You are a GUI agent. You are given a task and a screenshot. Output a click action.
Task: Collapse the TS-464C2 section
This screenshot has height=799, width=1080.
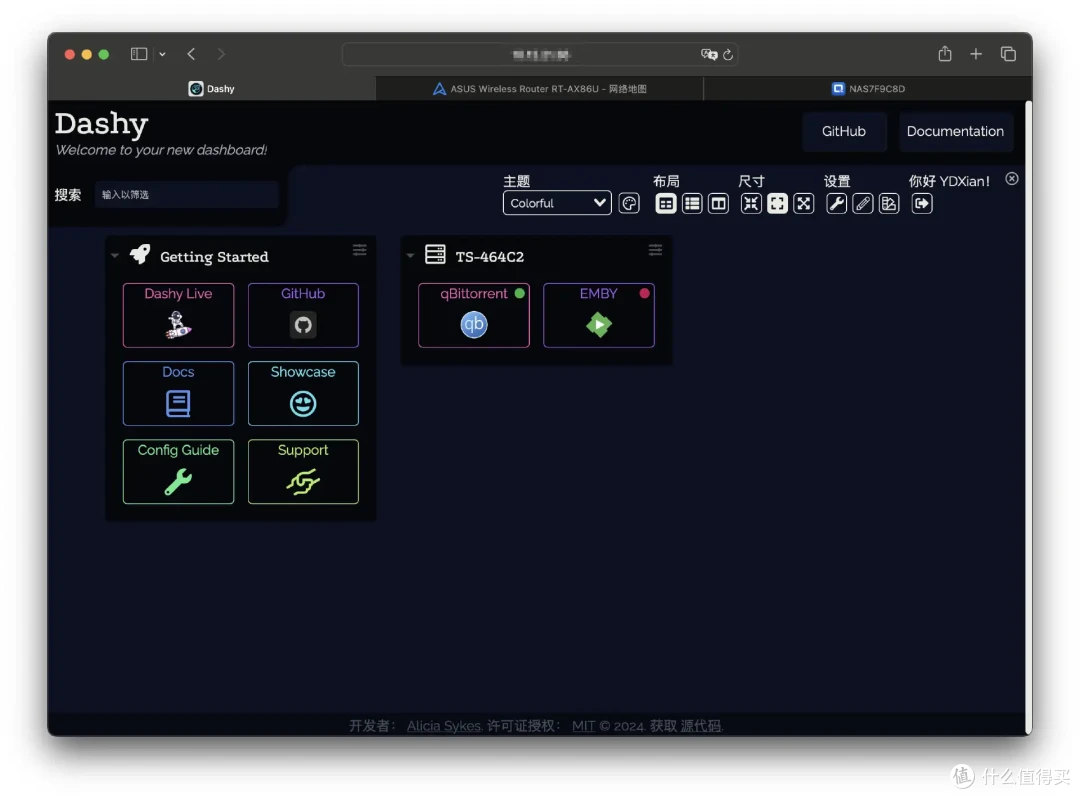[x=411, y=256]
